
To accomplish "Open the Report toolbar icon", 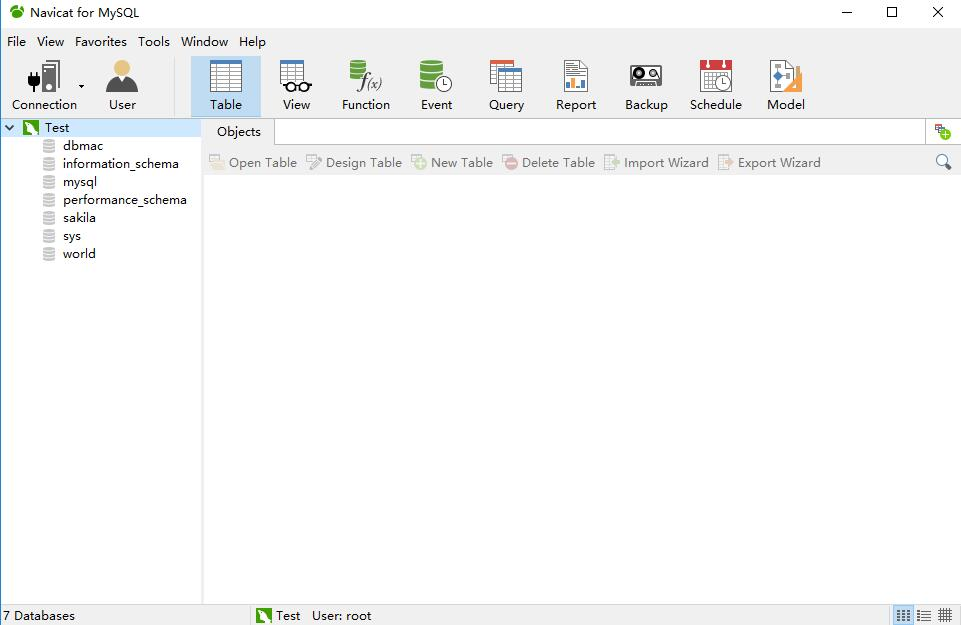I will pyautogui.click(x=576, y=86).
